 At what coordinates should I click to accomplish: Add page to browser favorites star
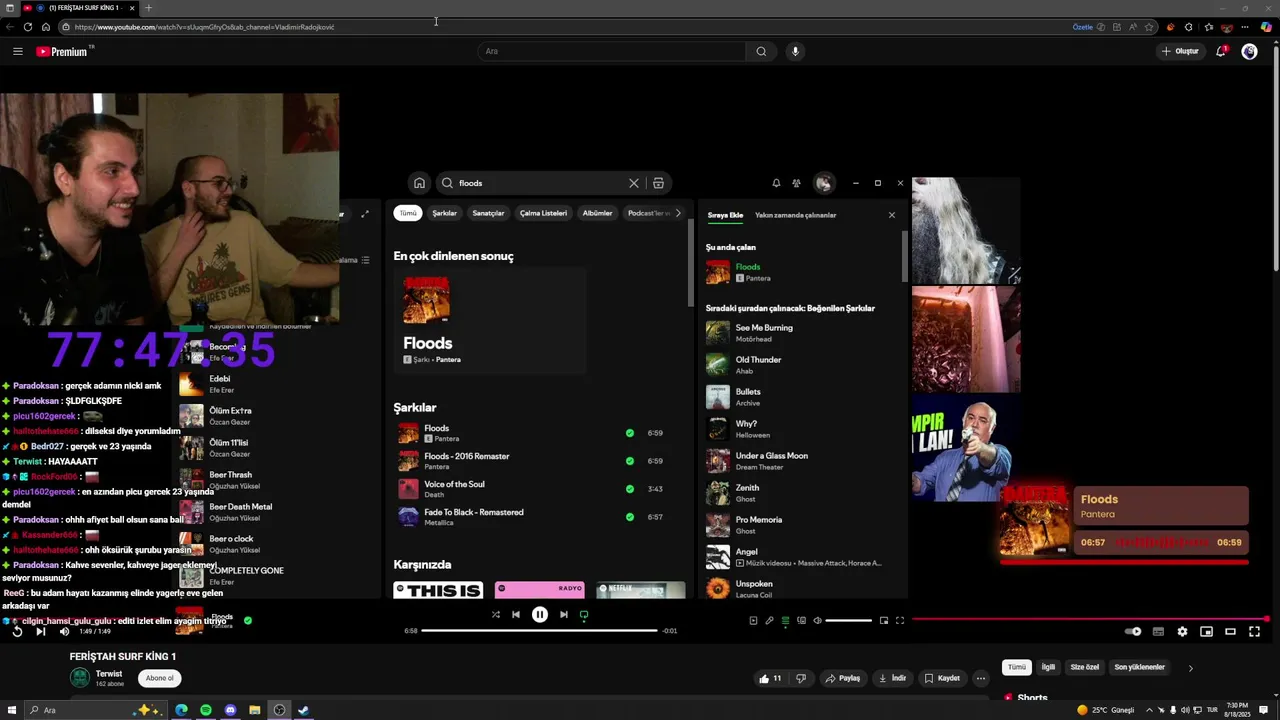(1149, 27)
